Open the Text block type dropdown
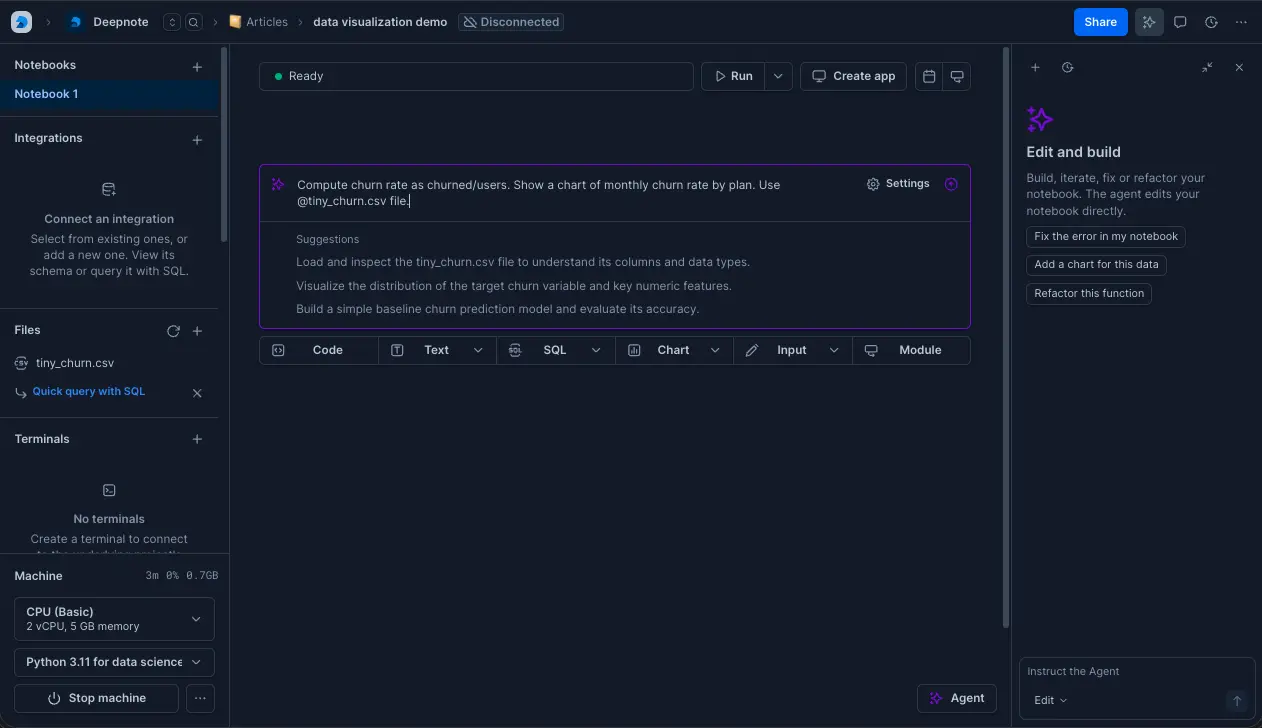 click(x=478, y=350)
